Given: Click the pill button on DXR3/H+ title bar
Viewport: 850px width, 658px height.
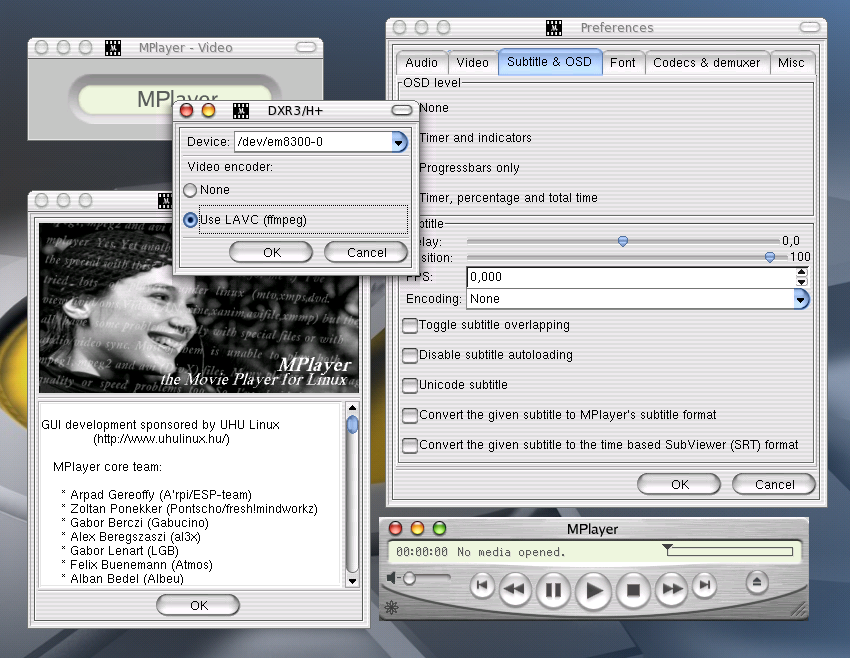Looking at the screenshot, I should coord(402,111).
